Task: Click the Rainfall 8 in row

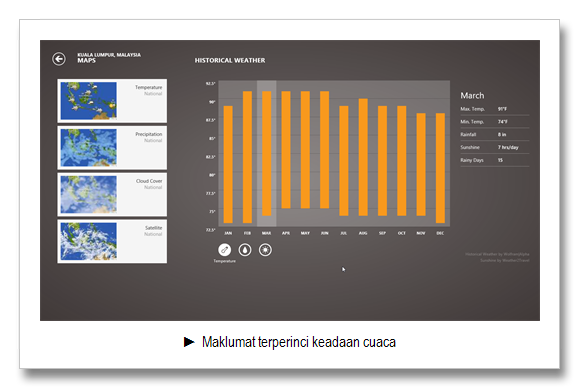Action: [x=495, y=135]
